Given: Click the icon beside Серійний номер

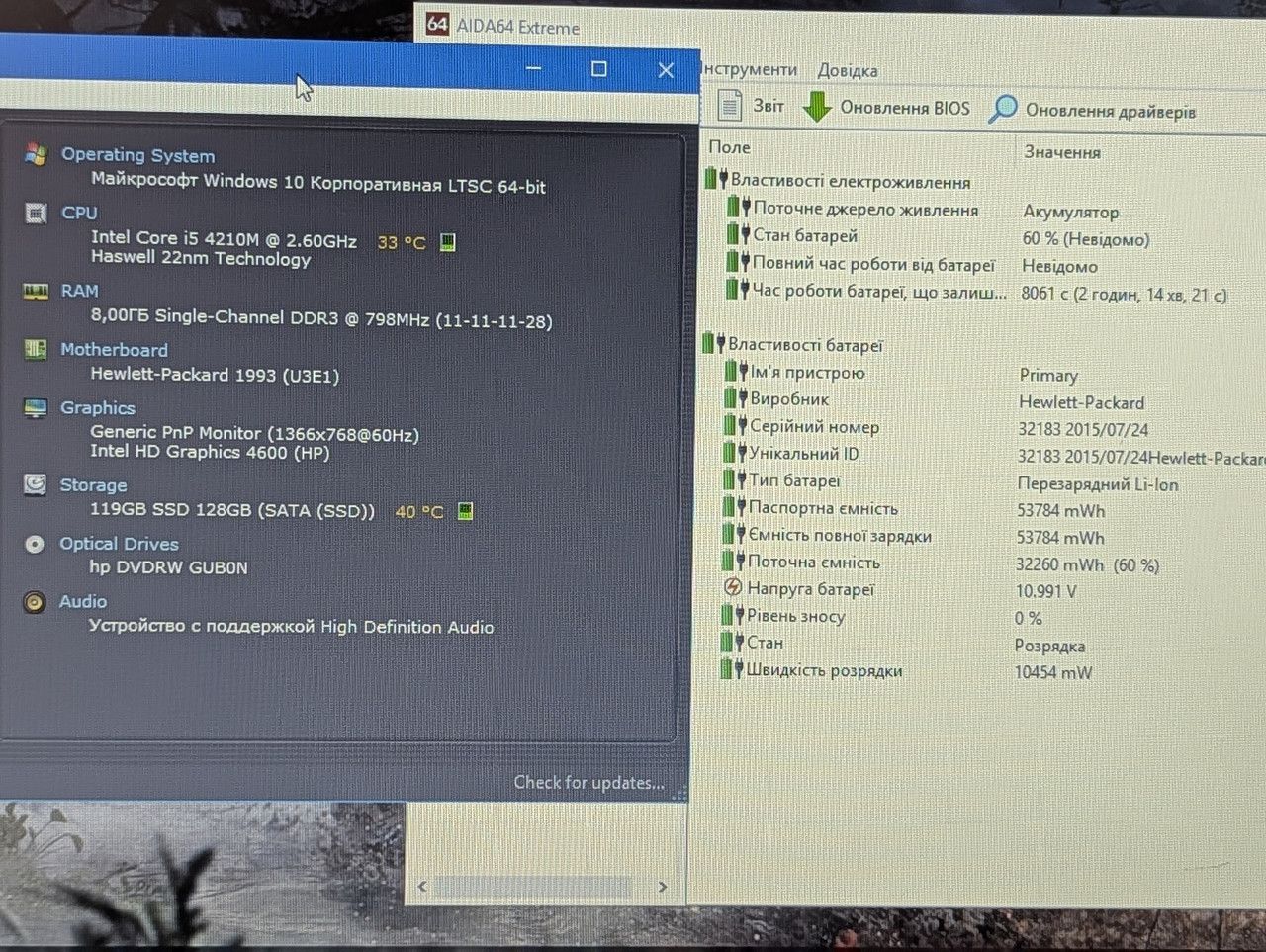Looking at the screenshot, I should click(x=736, y=425).
